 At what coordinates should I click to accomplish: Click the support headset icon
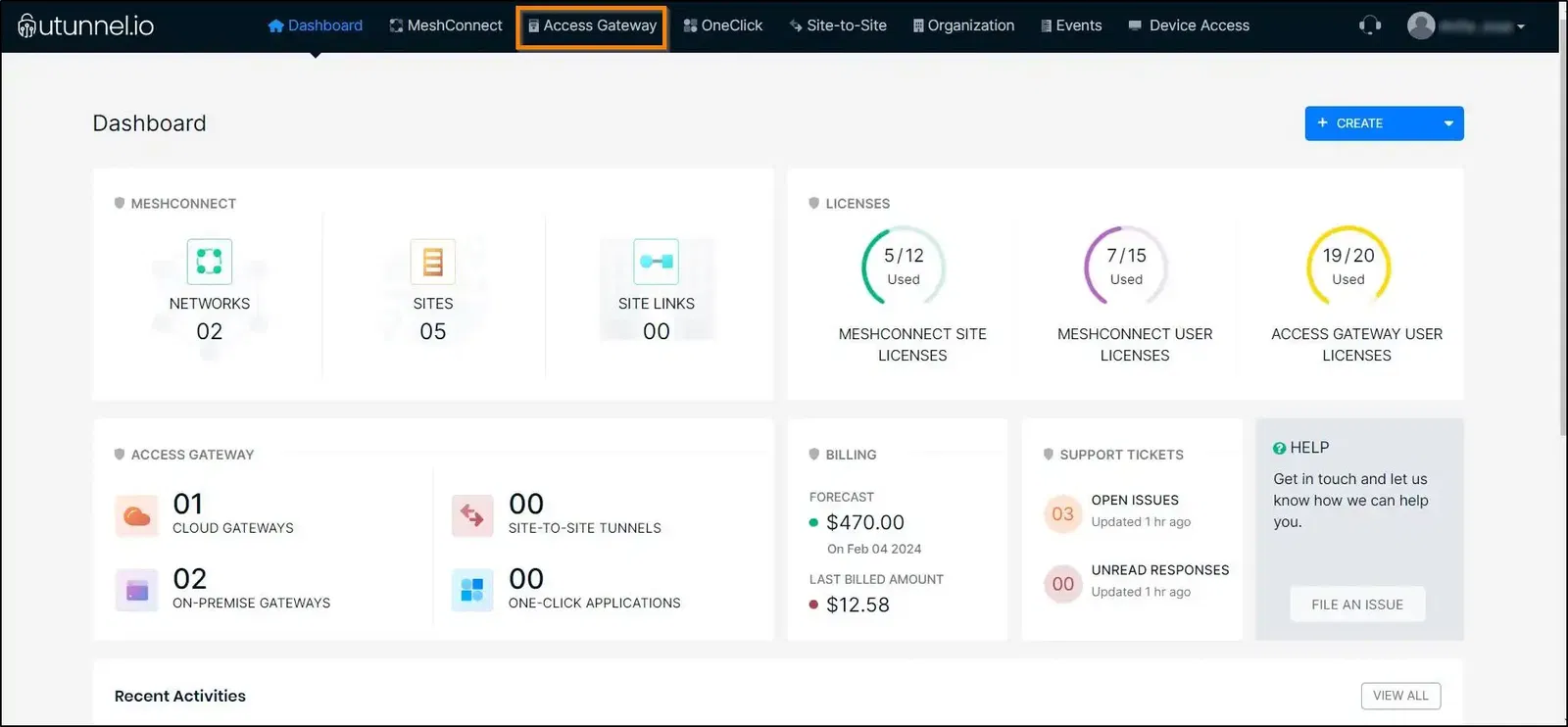(1370, 25)
